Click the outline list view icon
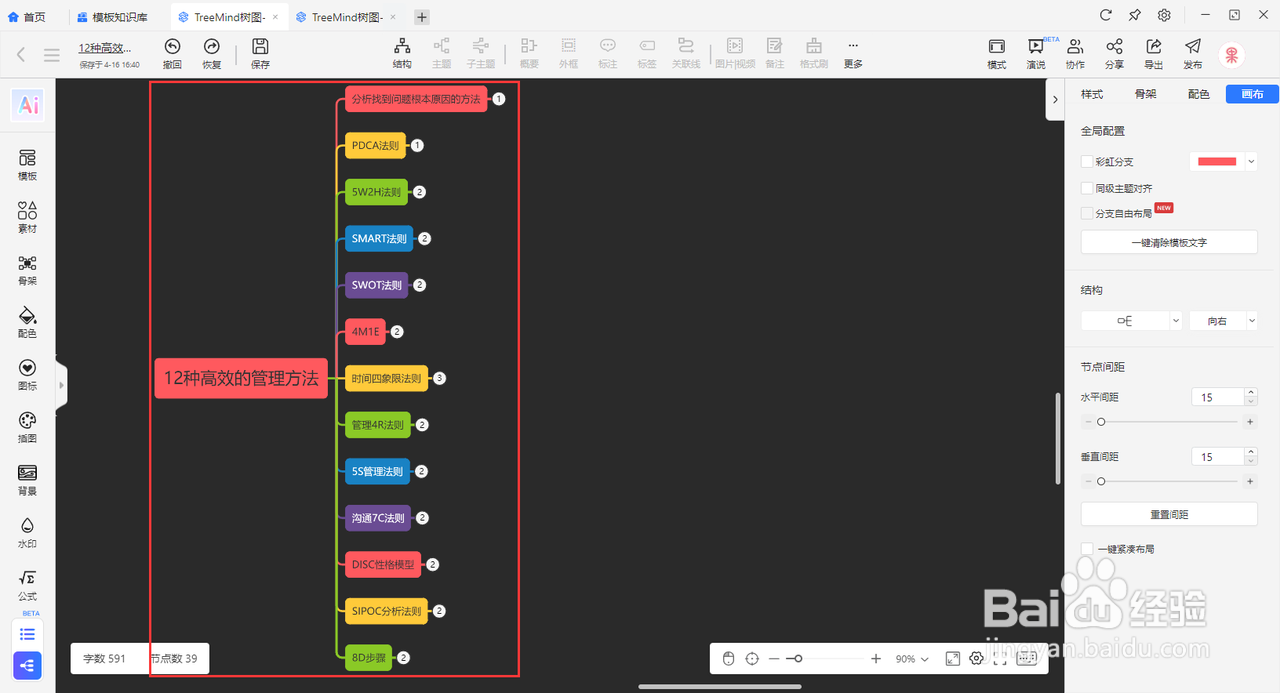This screenshot has height=693, width=1280. point(28,634)
